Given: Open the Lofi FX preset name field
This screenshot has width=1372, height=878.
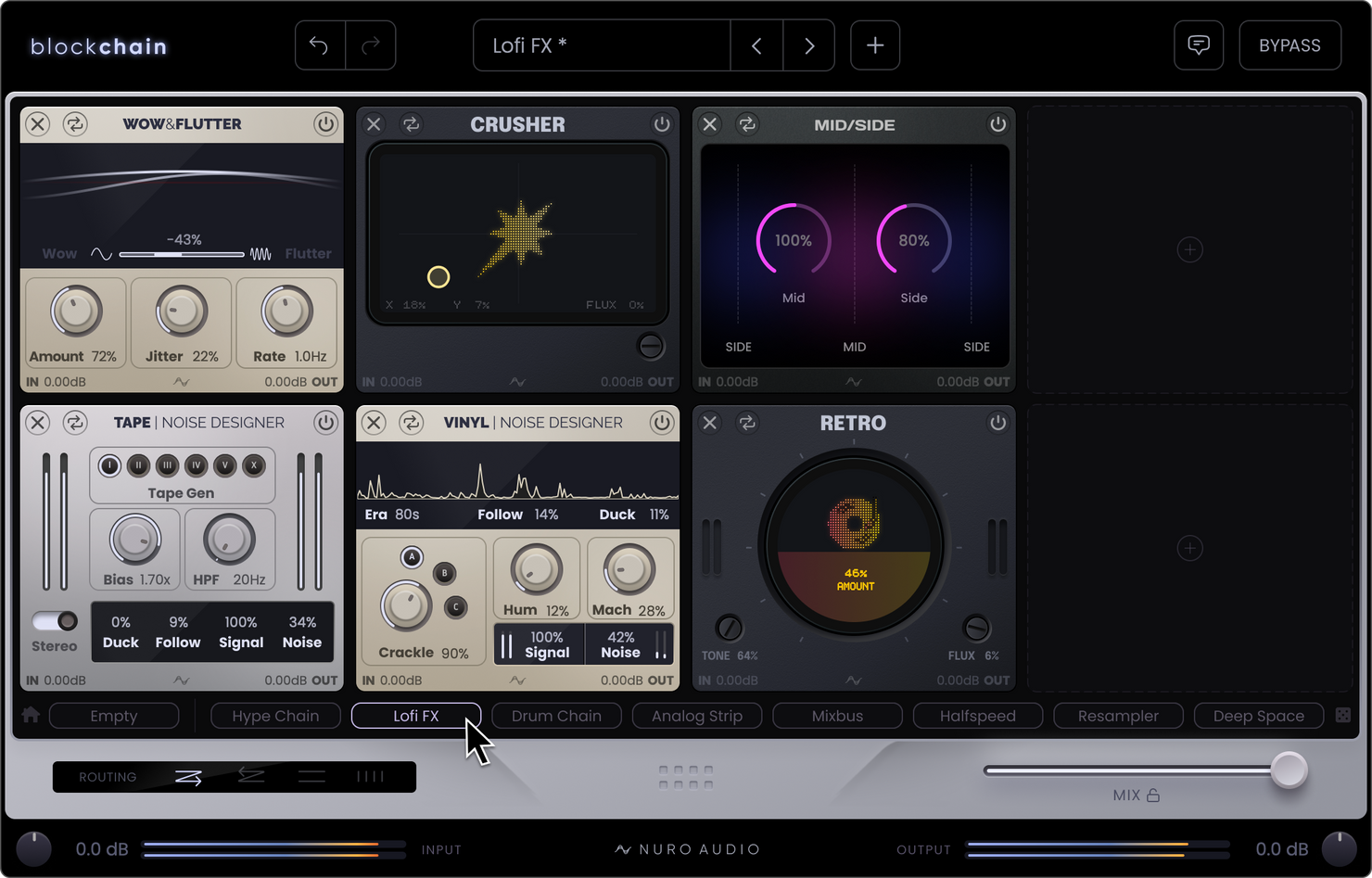Looking at the screenshot, I should [602, 45].
